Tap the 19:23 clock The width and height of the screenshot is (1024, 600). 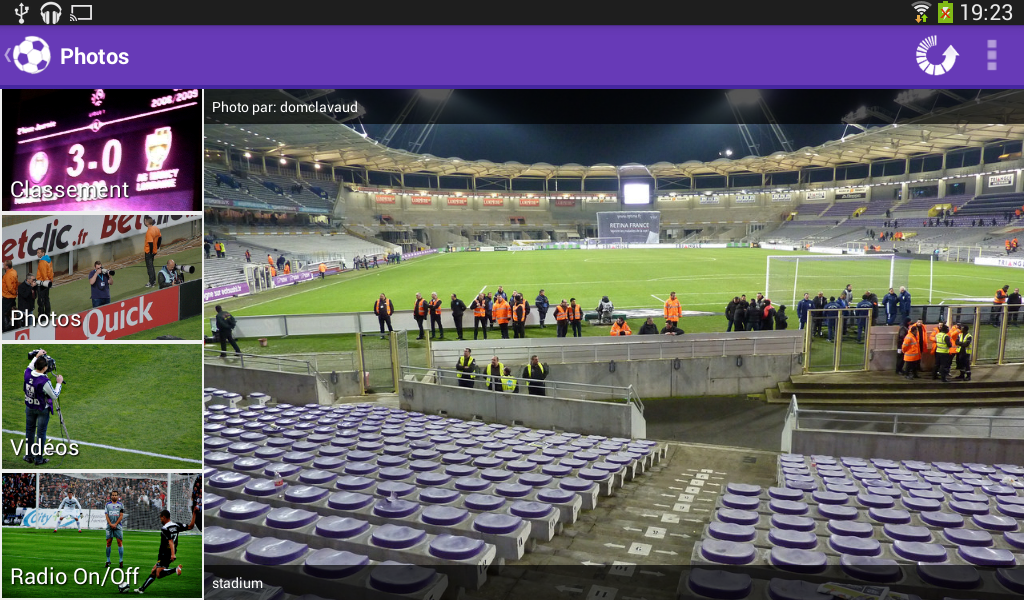click(986, 12)
